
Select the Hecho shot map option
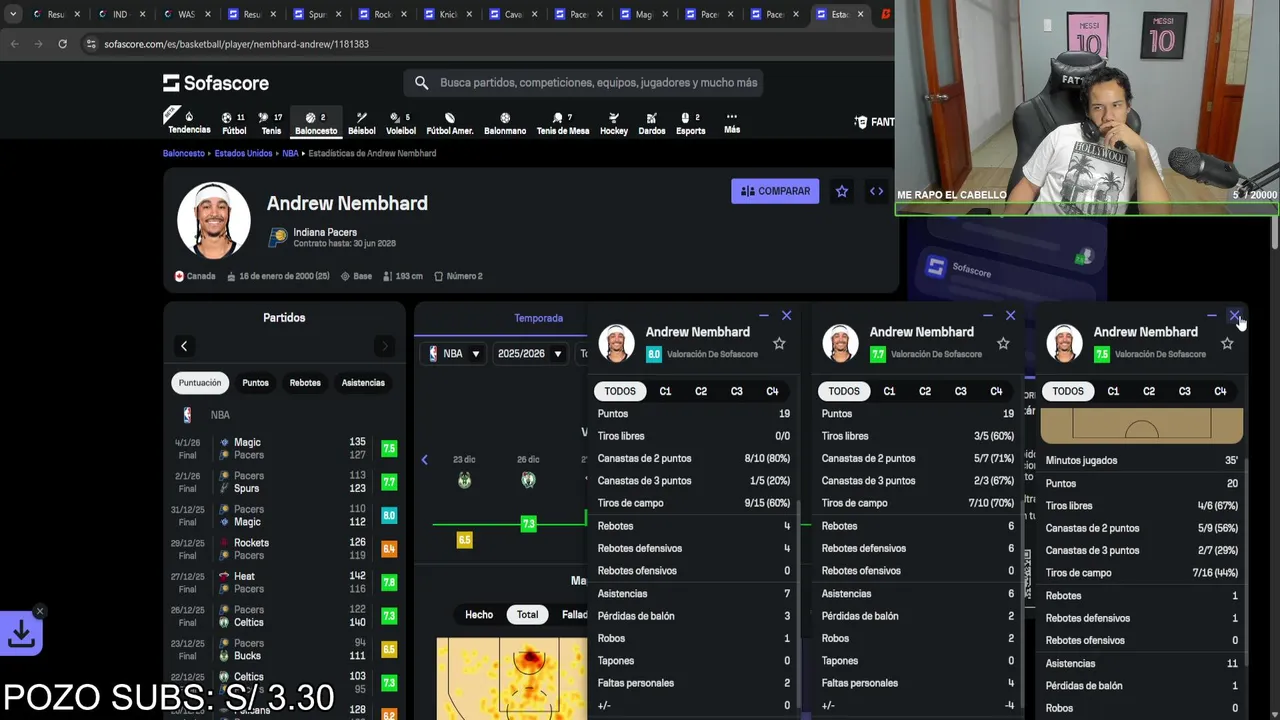click(479, 614)
